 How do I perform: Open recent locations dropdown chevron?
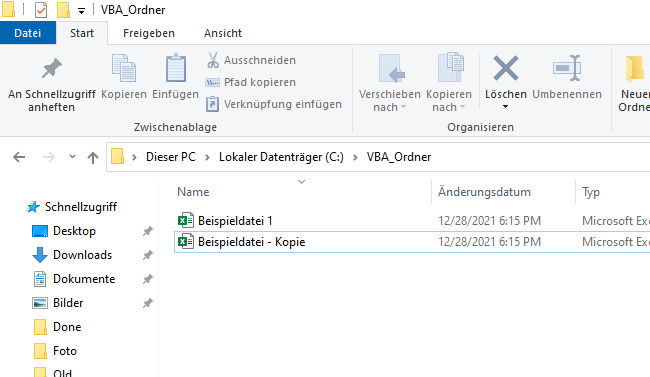73,156
